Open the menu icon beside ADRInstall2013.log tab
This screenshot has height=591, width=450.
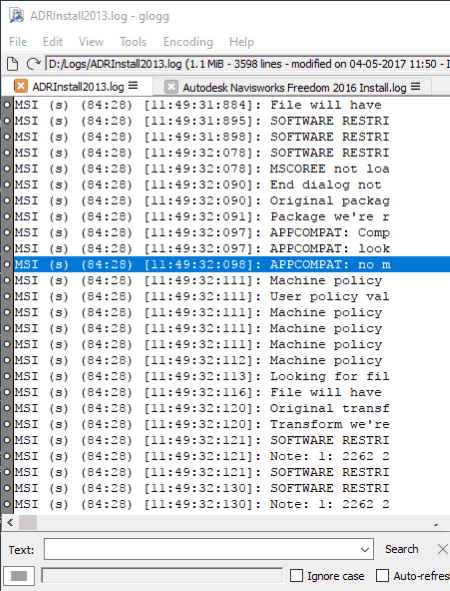click(x=133, y=86)
